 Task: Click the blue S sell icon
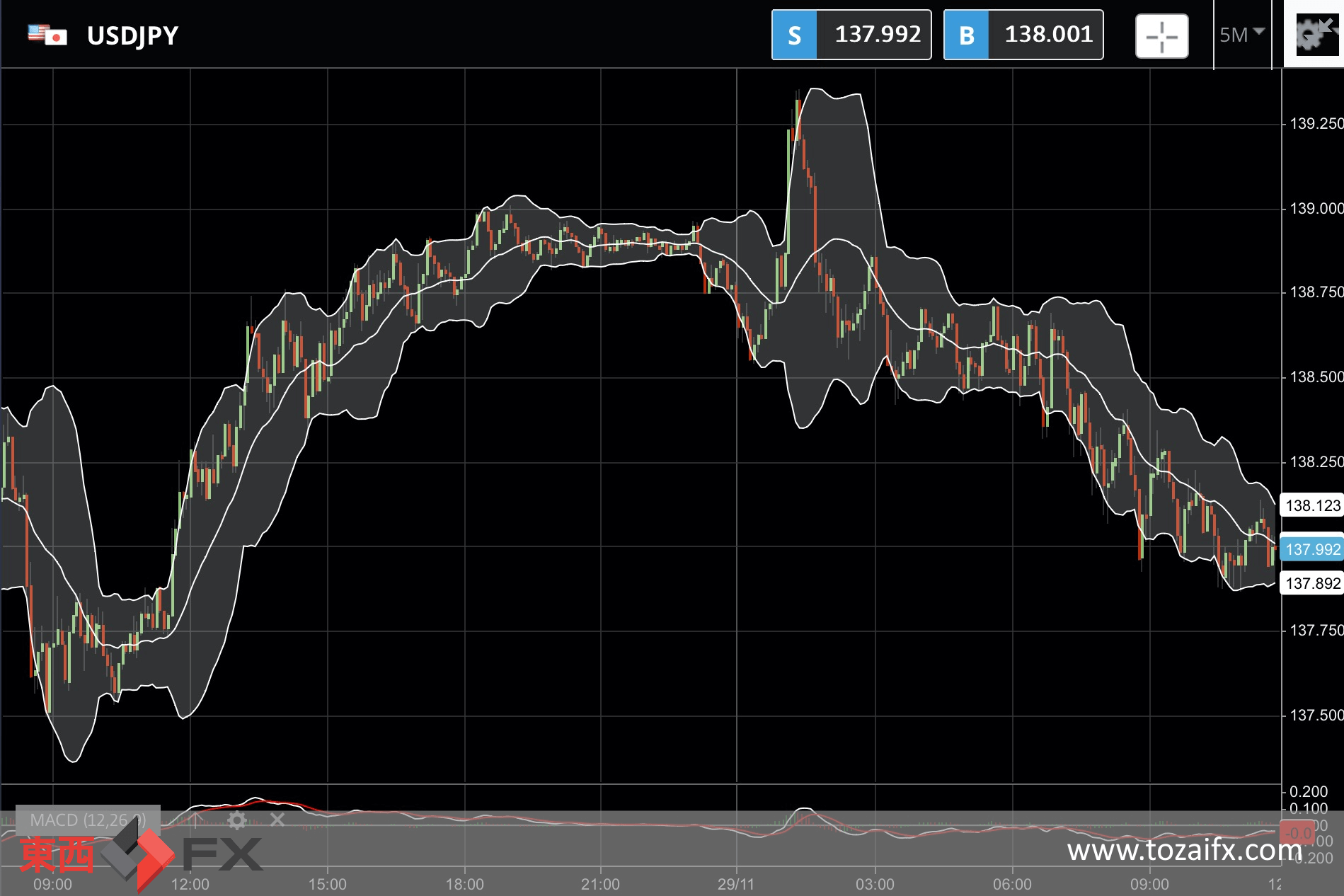(794, 35)
